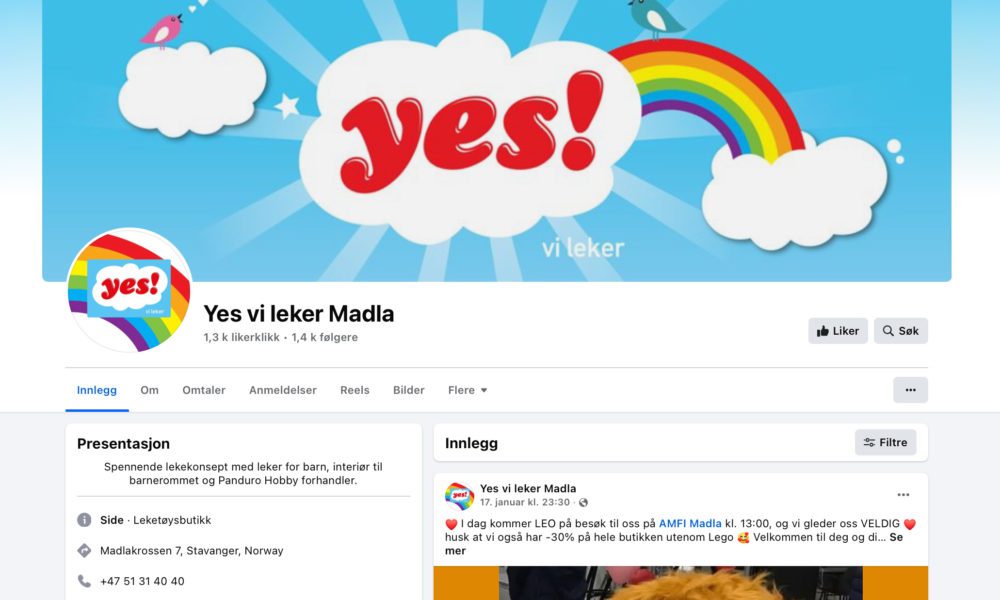1000x600 pixels.
Task: Switch to the Omtaler tab
Action: click(203, 390)
